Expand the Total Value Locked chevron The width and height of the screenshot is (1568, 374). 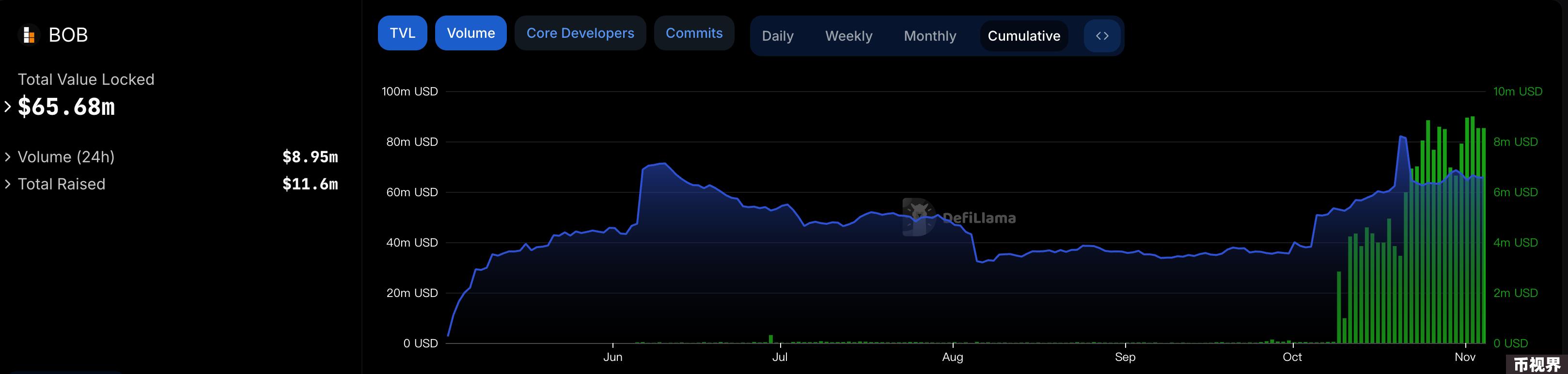8,107
